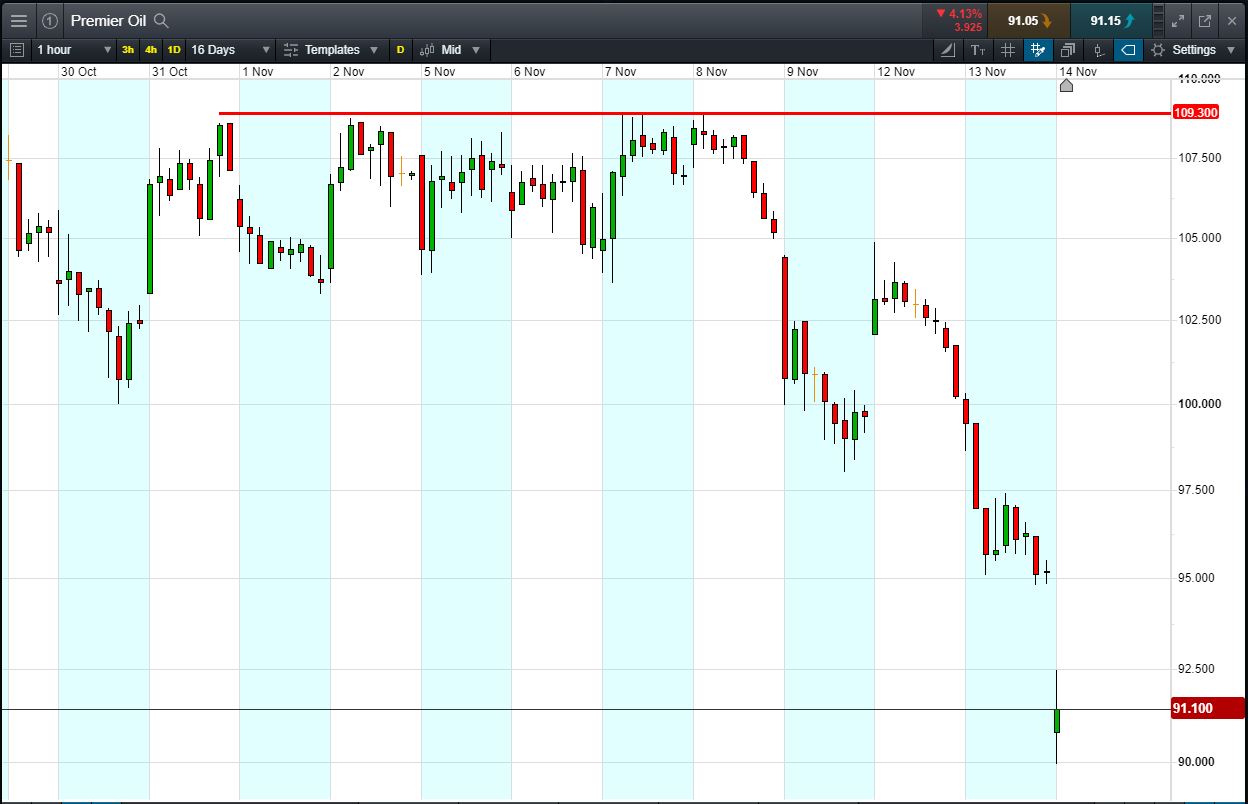Click the 7 Nov date label
Image resolution: width=1248 pixels, height=804 pixels.
coord(620,71)
